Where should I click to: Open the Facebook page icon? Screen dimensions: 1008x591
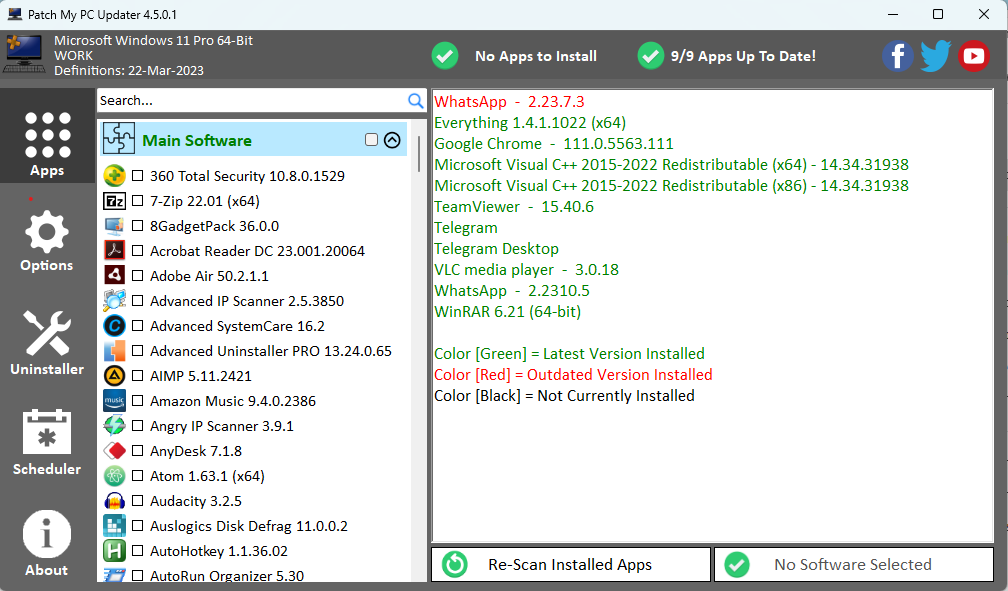[897, 56]
